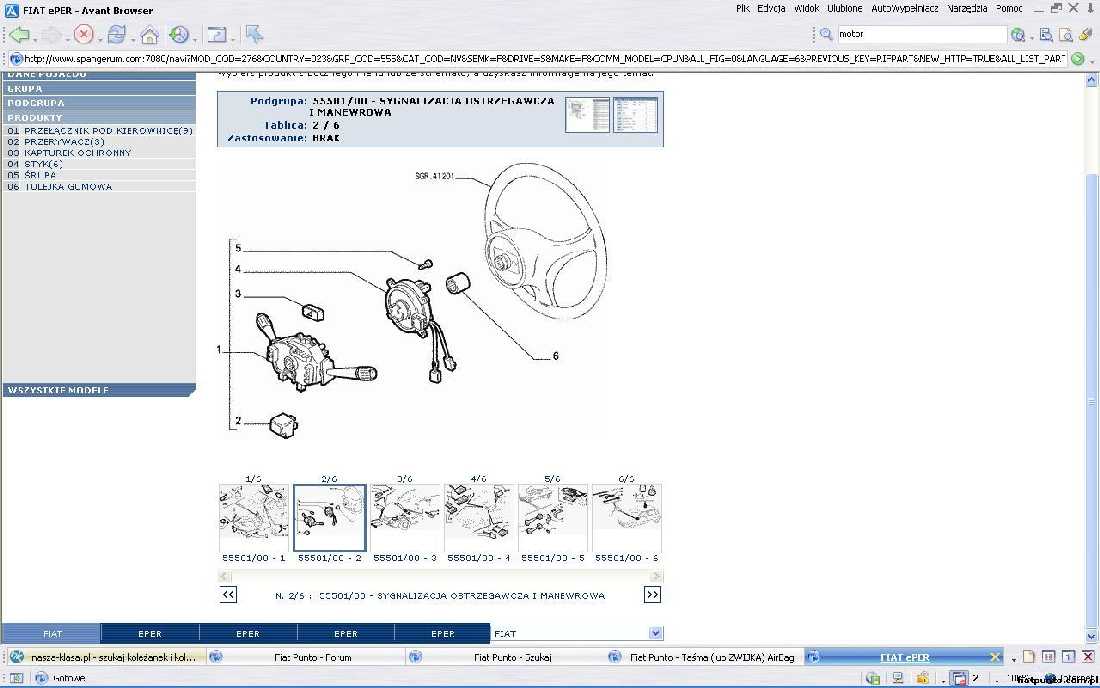Image resolution: width=1100 pixels, height=688 pixels.
Task: Open the Pomoc menu
Action: click(1009, 8)
